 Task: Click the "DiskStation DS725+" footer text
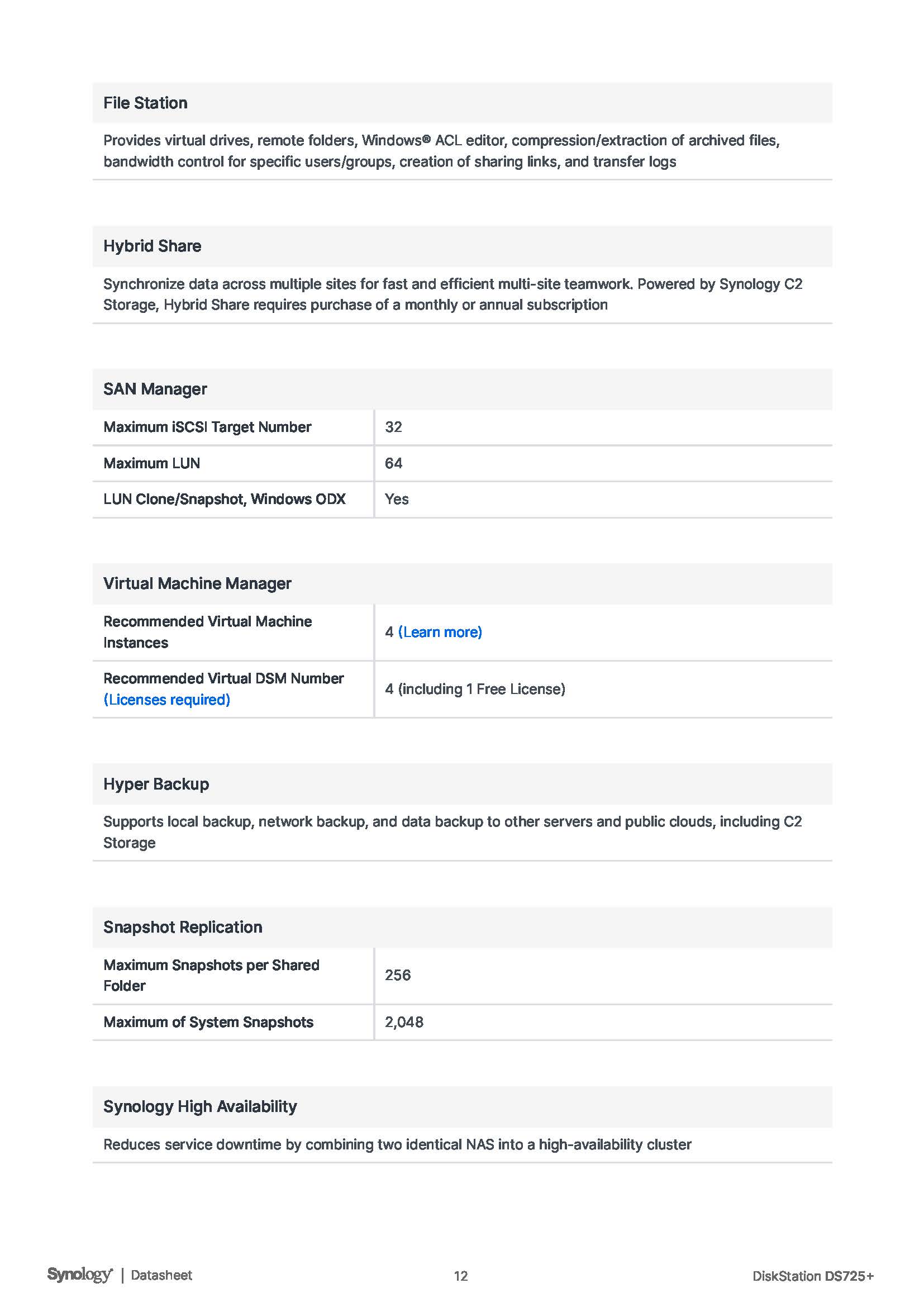click(x=812, y=1276)
